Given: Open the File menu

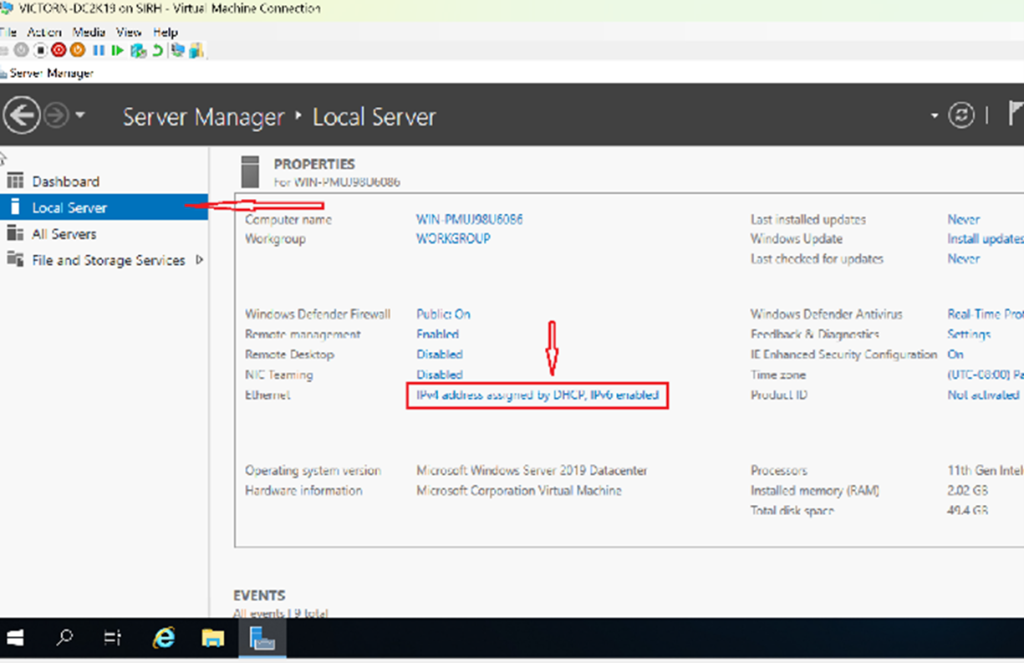Looking at the screenshot, I should tap(8, 32).
